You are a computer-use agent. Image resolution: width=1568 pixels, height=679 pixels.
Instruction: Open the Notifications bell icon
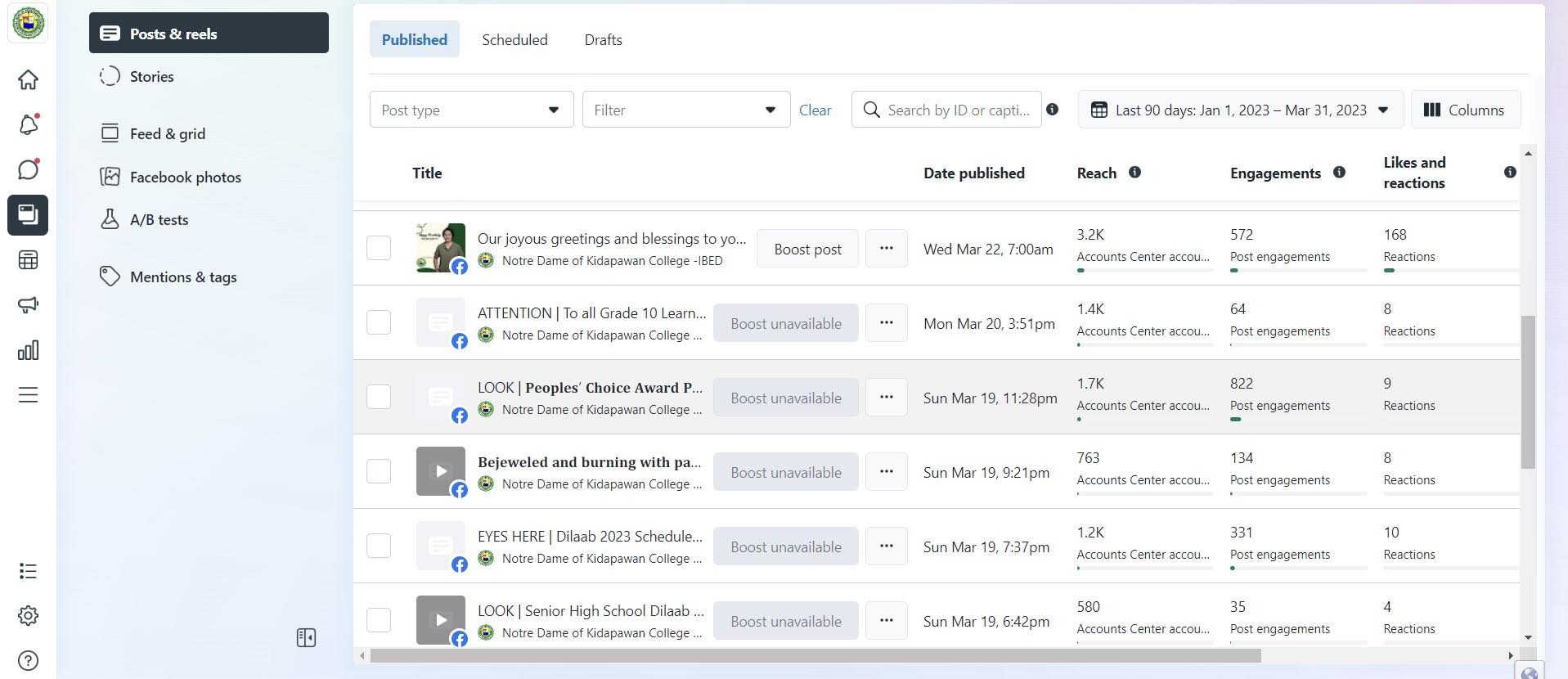pyautogui.click(x=28, y=125)
